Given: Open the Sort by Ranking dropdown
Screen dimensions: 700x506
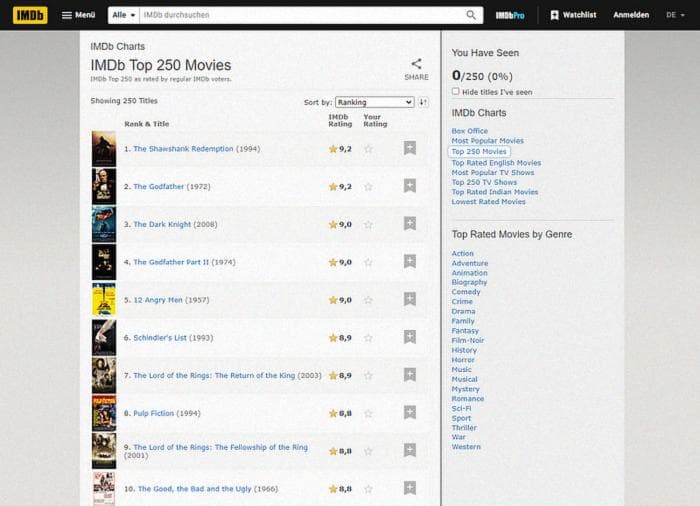Looking at the screenshot, I should (375, 102).
